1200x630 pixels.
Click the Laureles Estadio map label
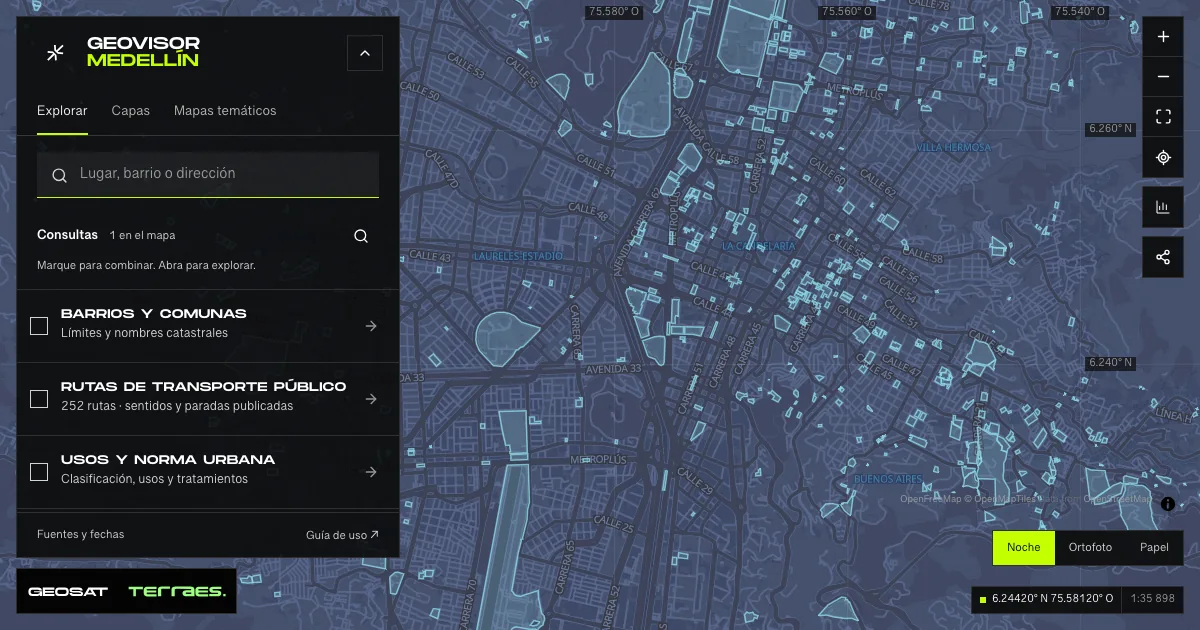click(519, 256)
